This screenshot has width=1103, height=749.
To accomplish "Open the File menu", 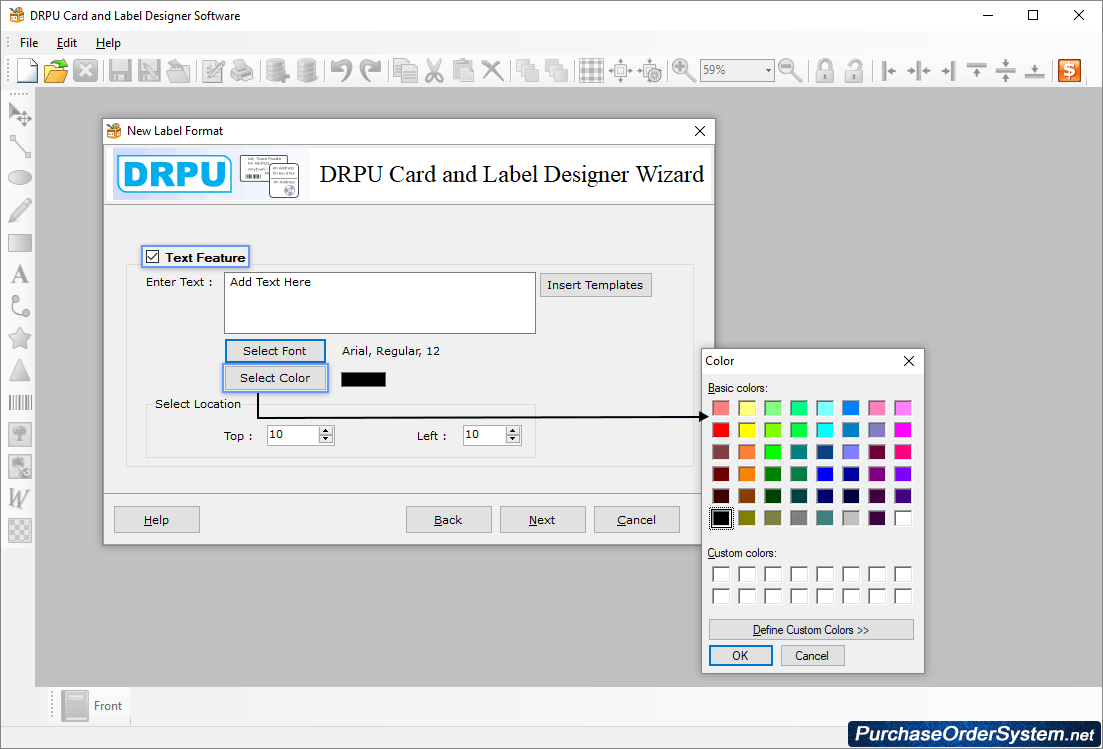I will 29,43.
